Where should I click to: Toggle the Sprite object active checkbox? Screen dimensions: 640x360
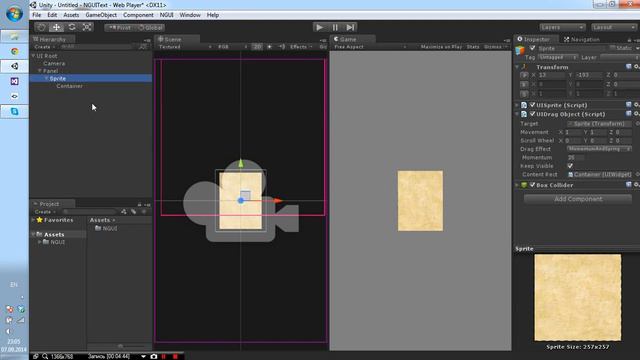point(532,48)
